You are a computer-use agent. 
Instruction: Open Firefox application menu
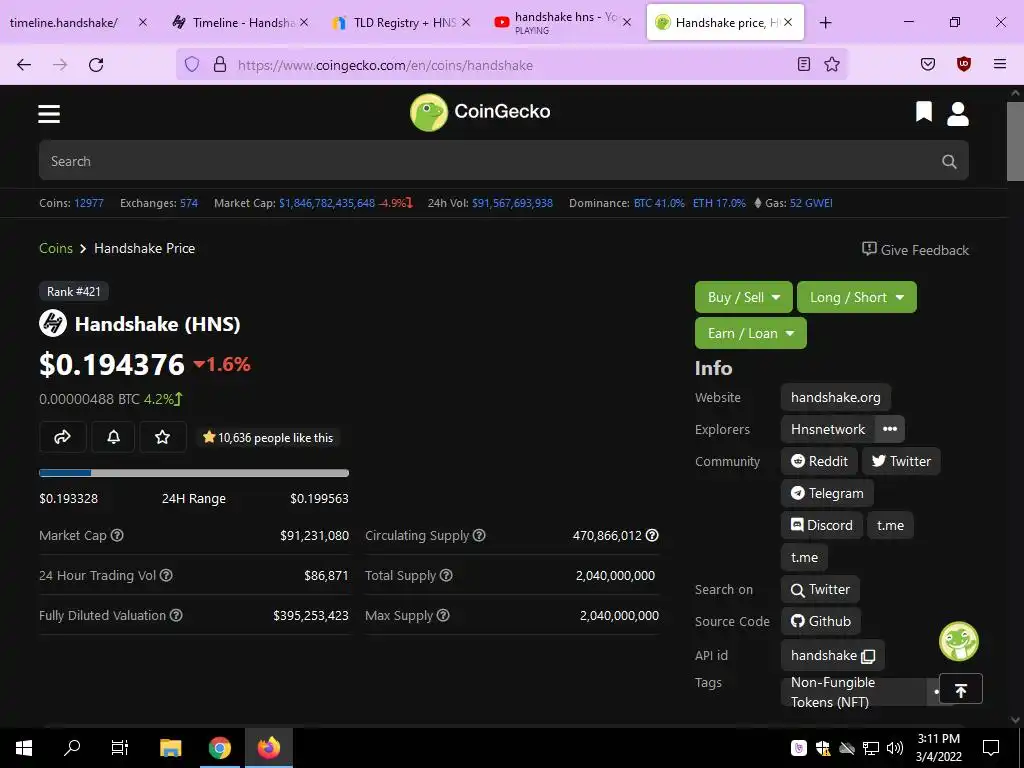[x=999, y=64]
